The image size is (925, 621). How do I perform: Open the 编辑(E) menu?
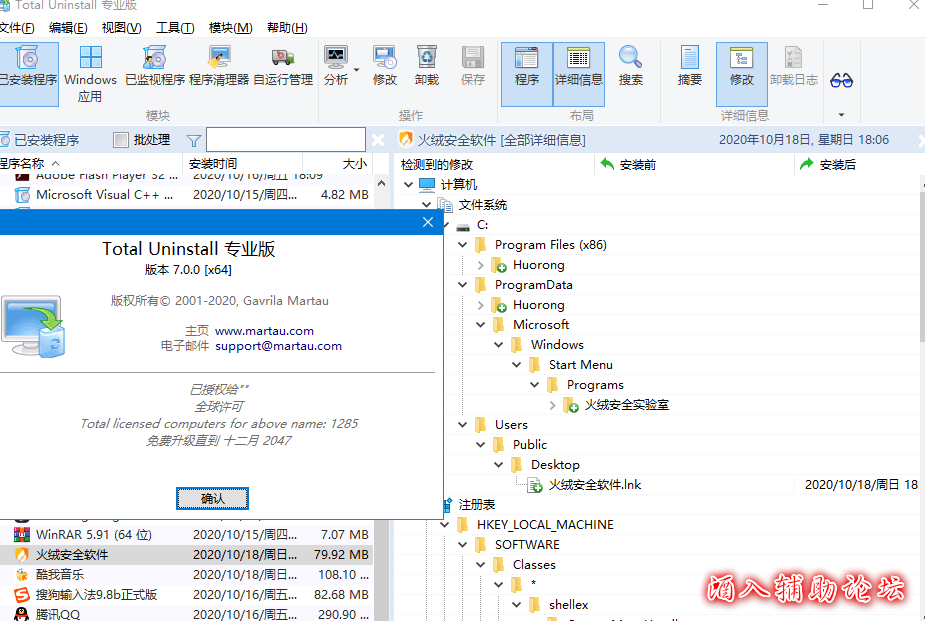click(68, 28)
